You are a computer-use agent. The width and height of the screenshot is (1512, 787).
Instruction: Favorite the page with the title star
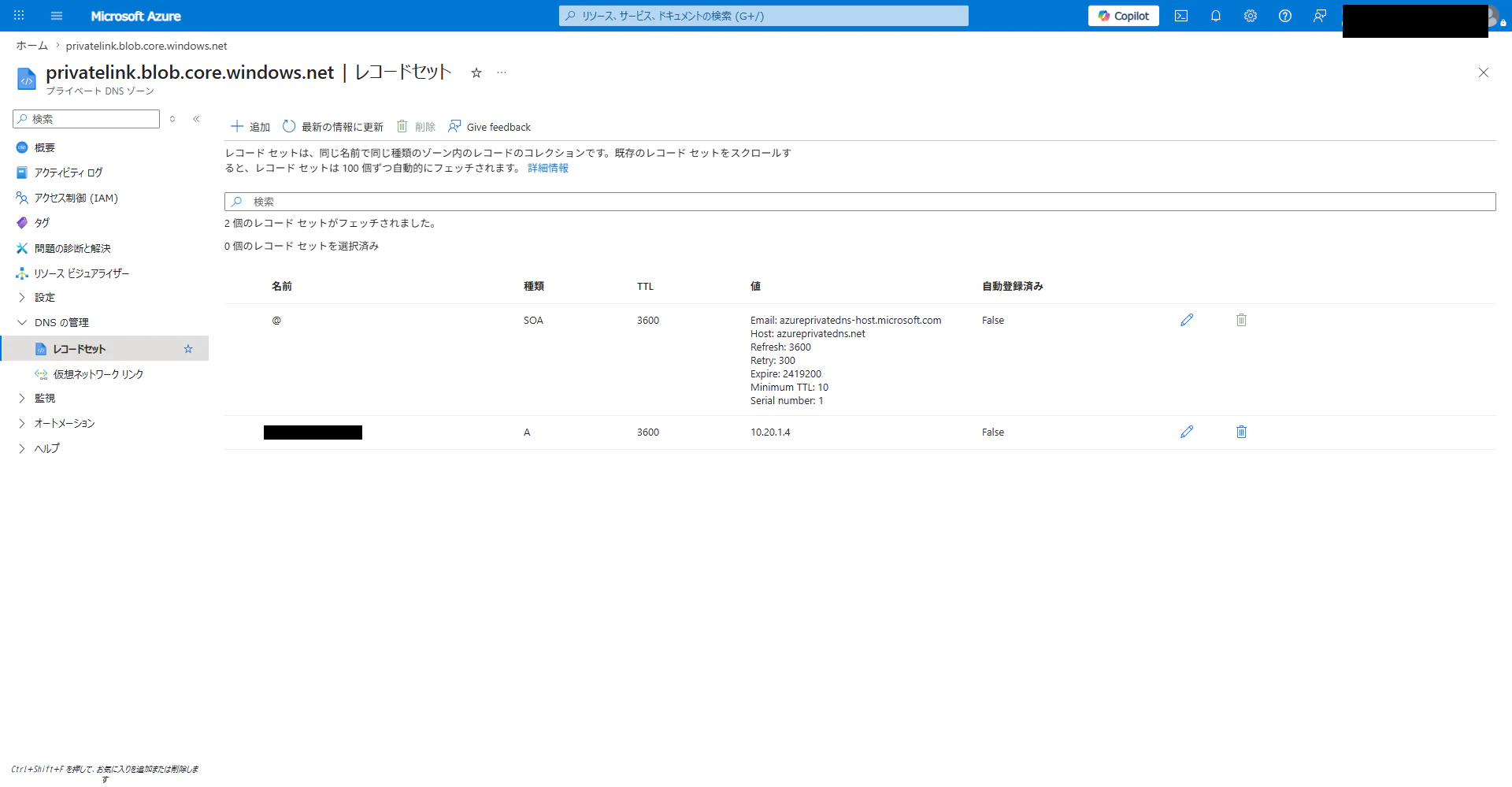pyautogui.click(x=476, y=72)
